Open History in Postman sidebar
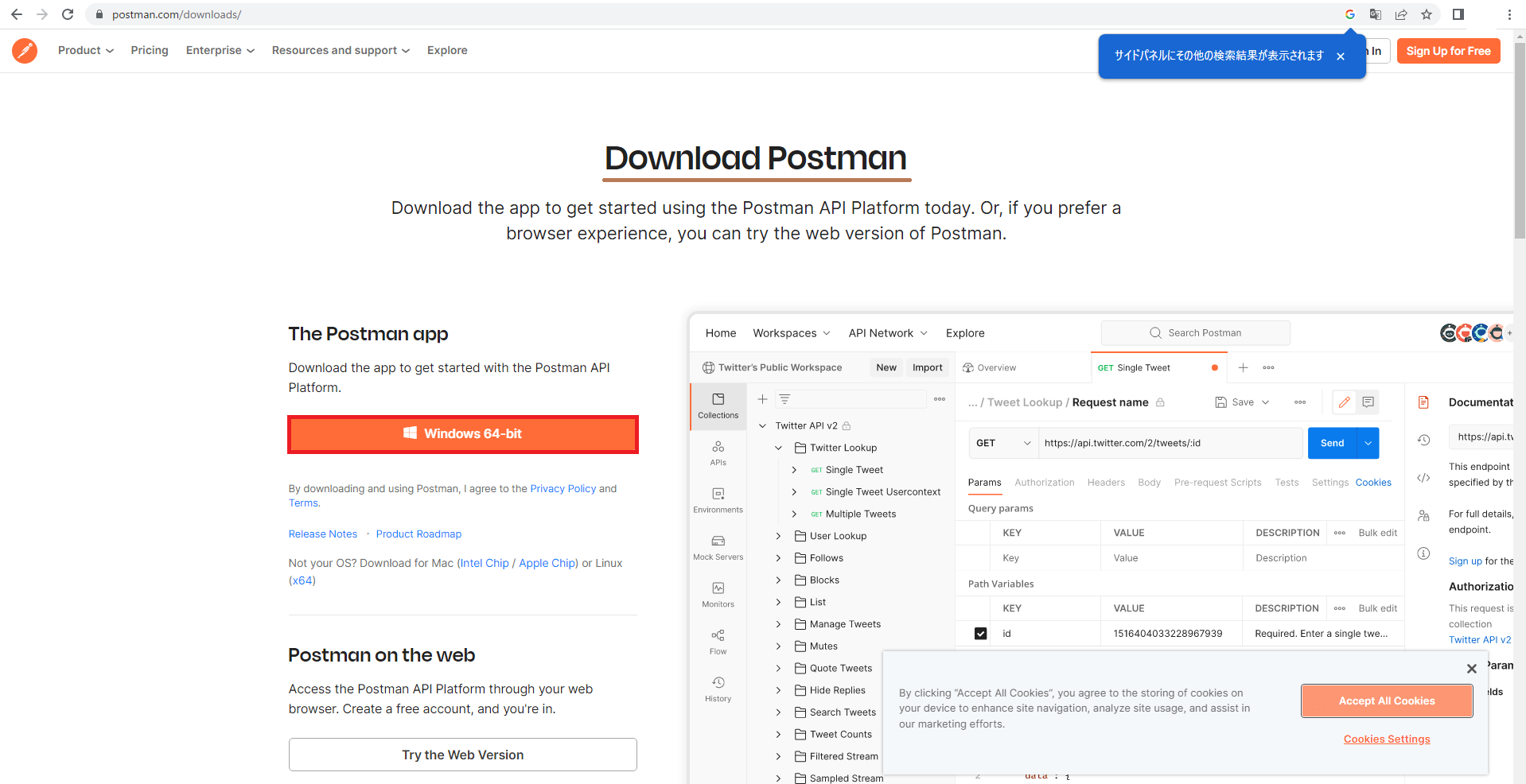This screenshot has width=1526, height=784. [x=718, y=689]
